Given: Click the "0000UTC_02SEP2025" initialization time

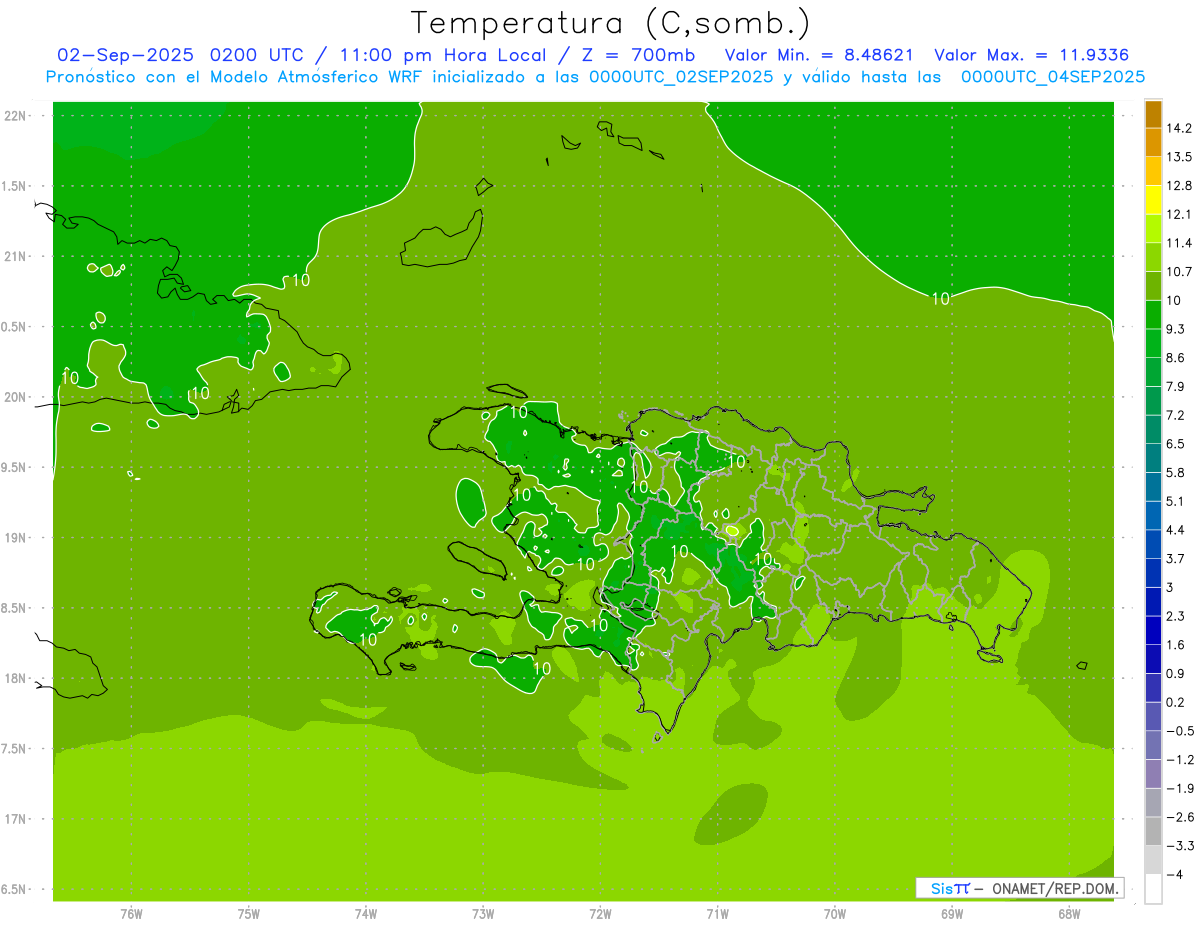Looking at the screenshot, I should 682,76.
